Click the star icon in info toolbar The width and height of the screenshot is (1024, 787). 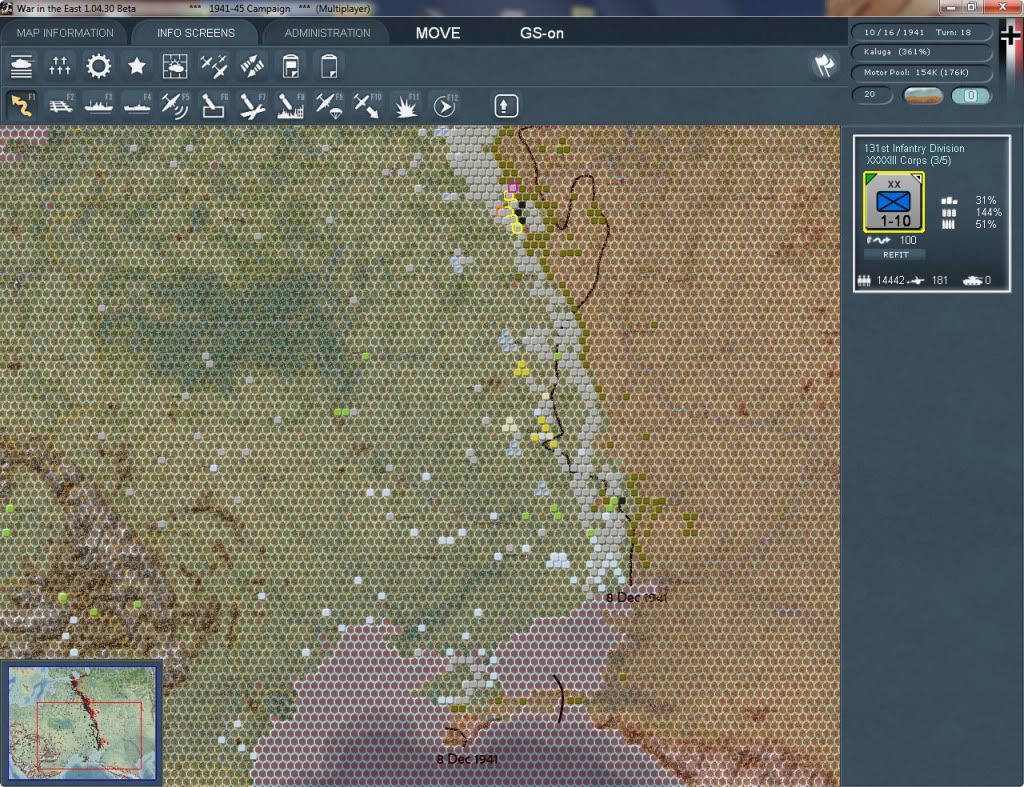point(136,67)
